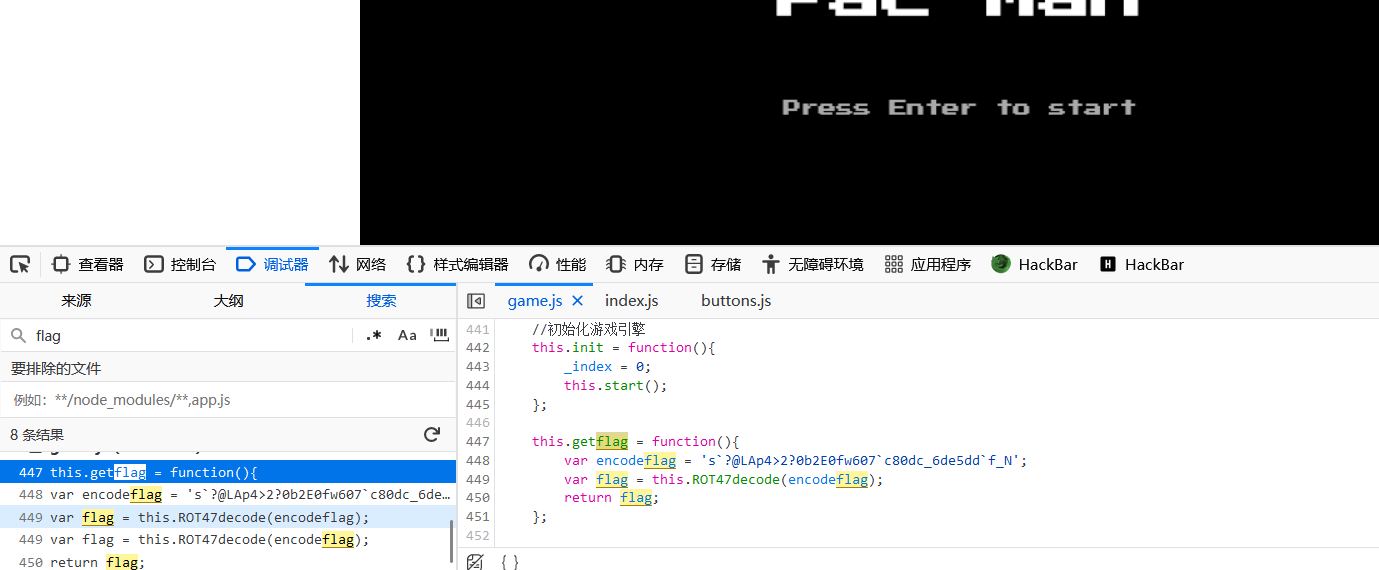Toggle the Aa case-sensitive search option
Image resolution: width=1379 pixels, height=570 pixels.
point(407,336)
